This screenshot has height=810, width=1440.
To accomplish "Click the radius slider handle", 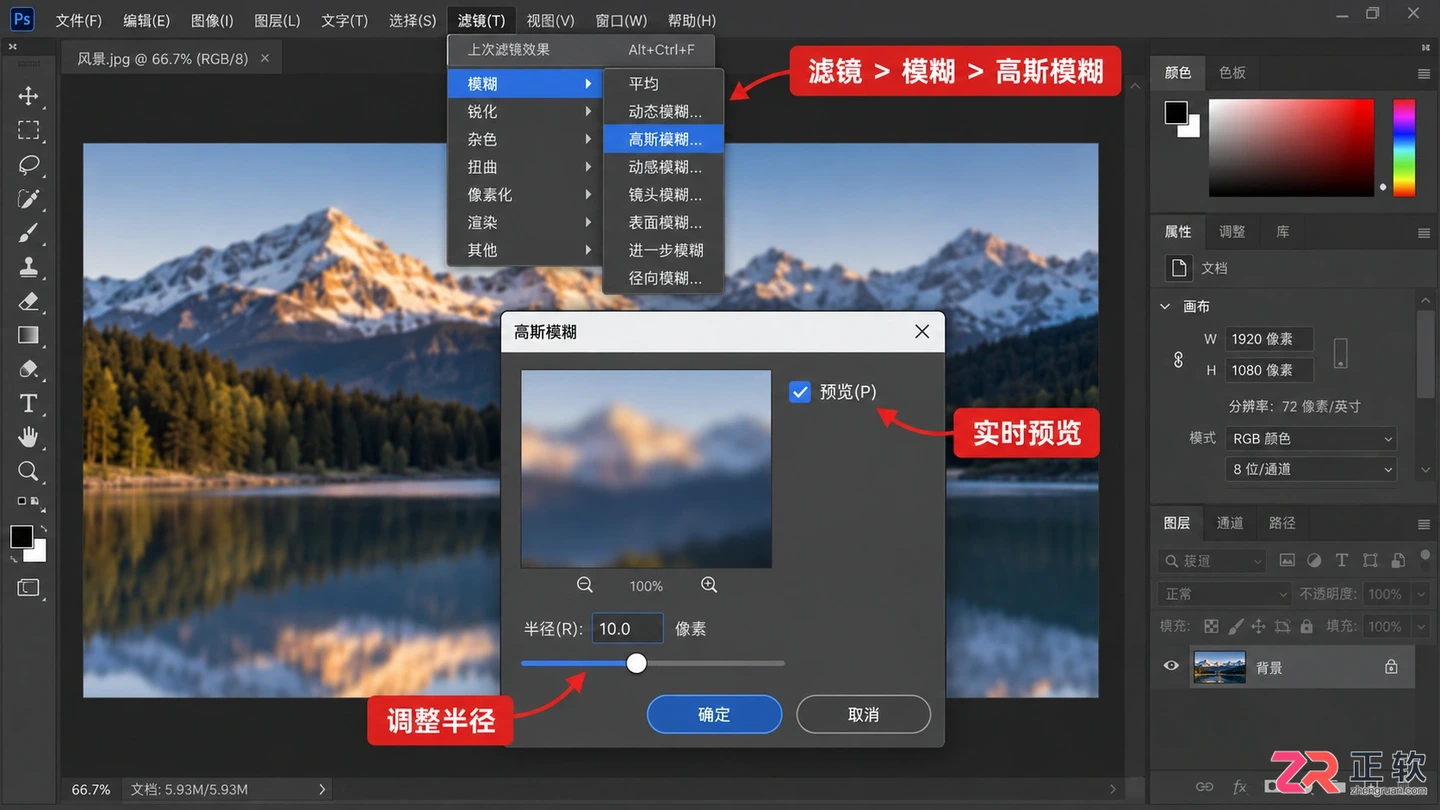I will point(637,663).
